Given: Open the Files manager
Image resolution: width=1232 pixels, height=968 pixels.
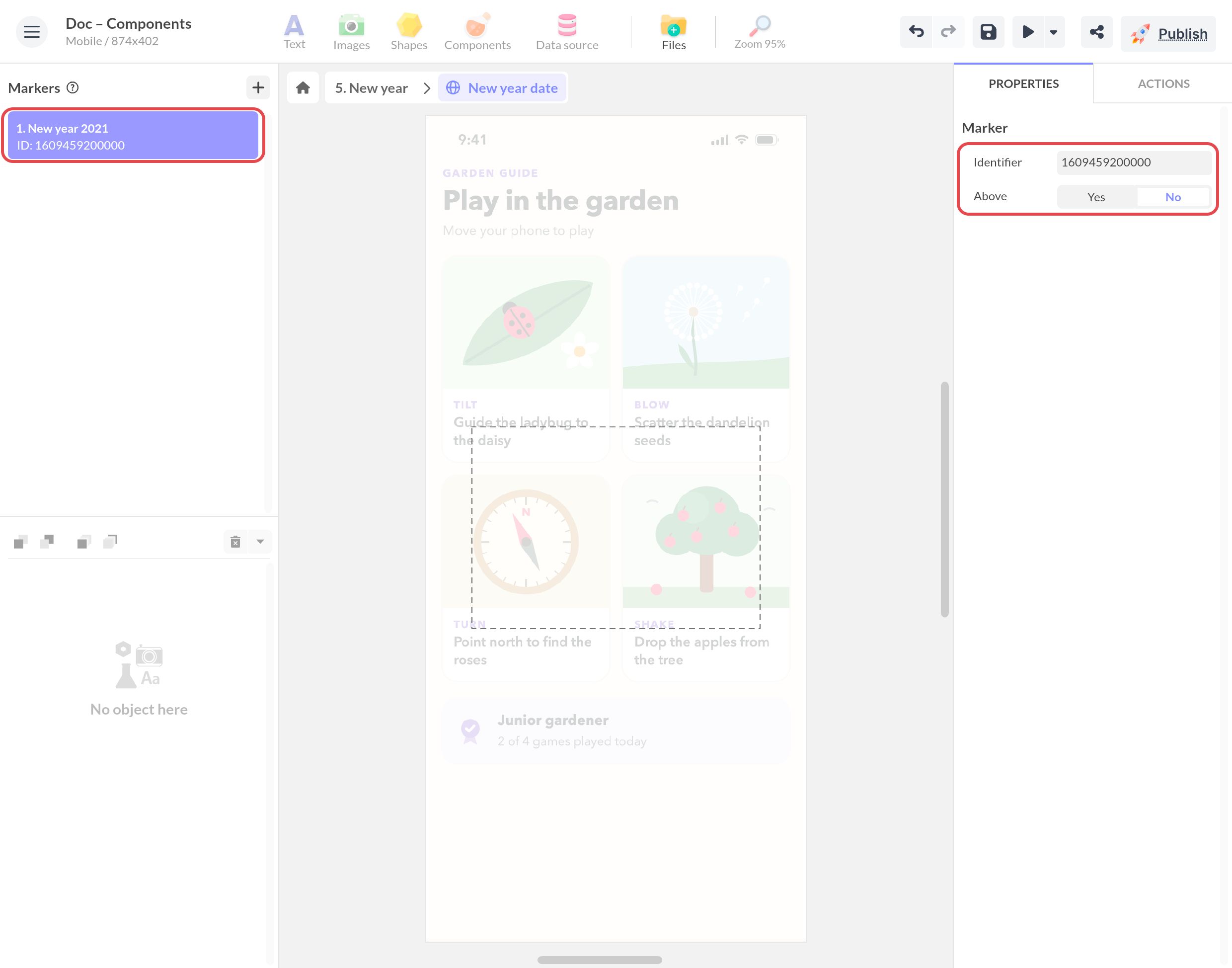Looking at the screenshot, I should pyautogui.click(x=674, y=32).
